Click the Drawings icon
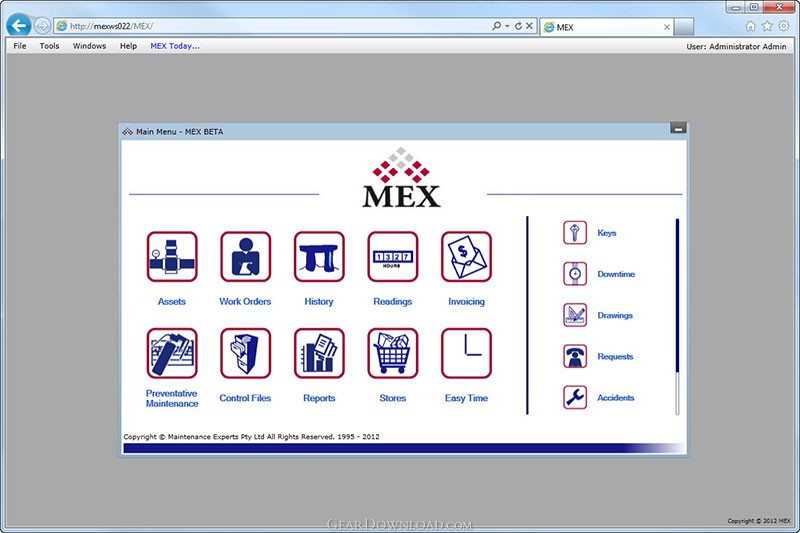 tap(575, 315)
